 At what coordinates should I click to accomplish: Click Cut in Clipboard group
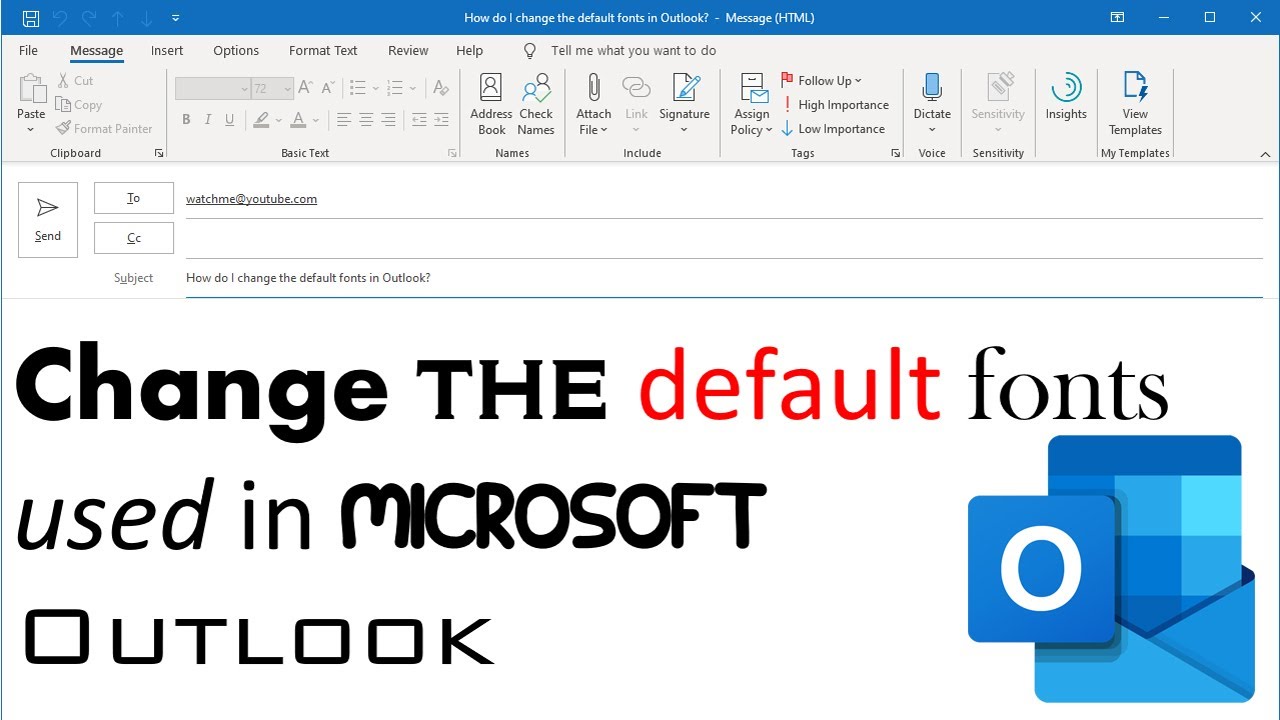(x=75, y=81)
